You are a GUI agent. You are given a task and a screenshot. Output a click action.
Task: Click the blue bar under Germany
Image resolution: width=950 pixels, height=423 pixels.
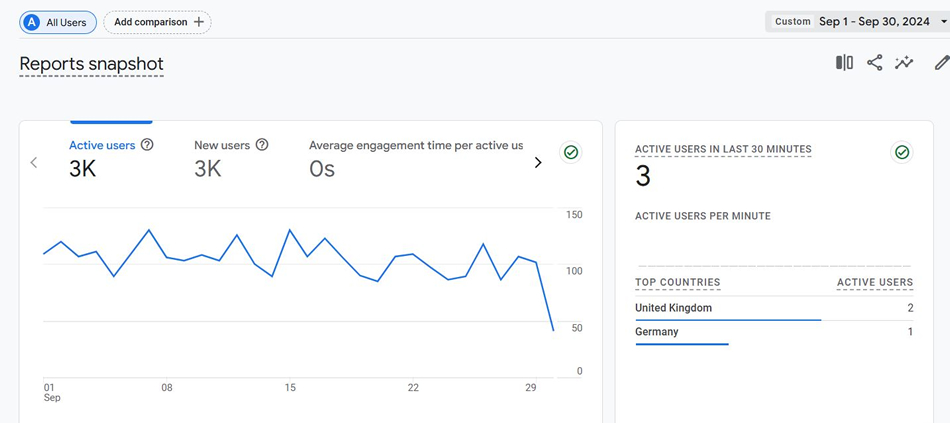click(682, 344)
